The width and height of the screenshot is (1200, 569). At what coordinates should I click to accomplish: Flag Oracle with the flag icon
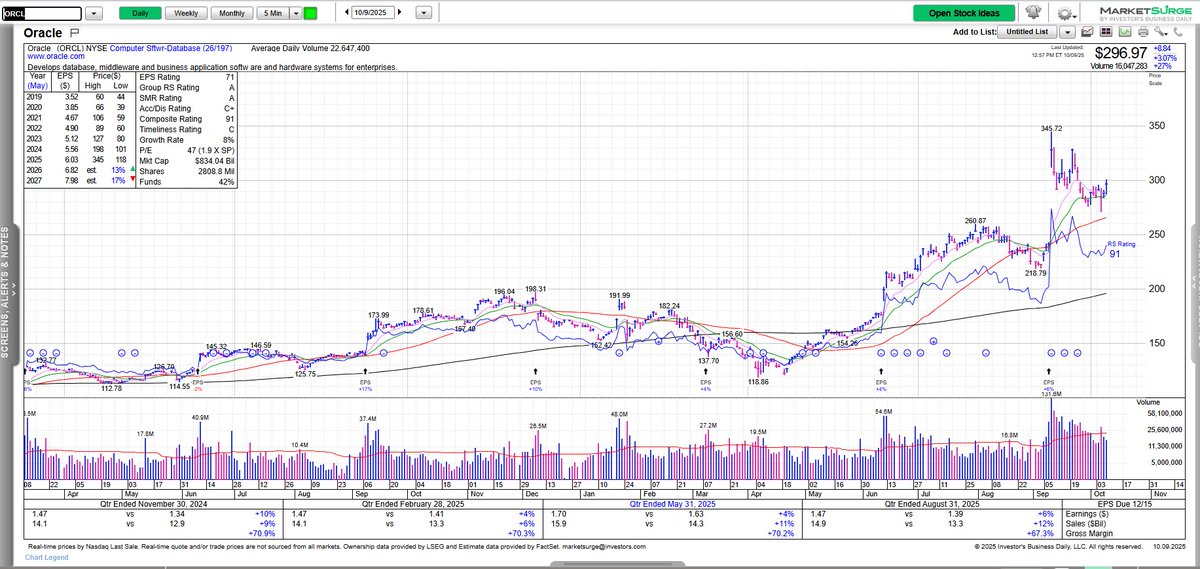coord(74,33)
